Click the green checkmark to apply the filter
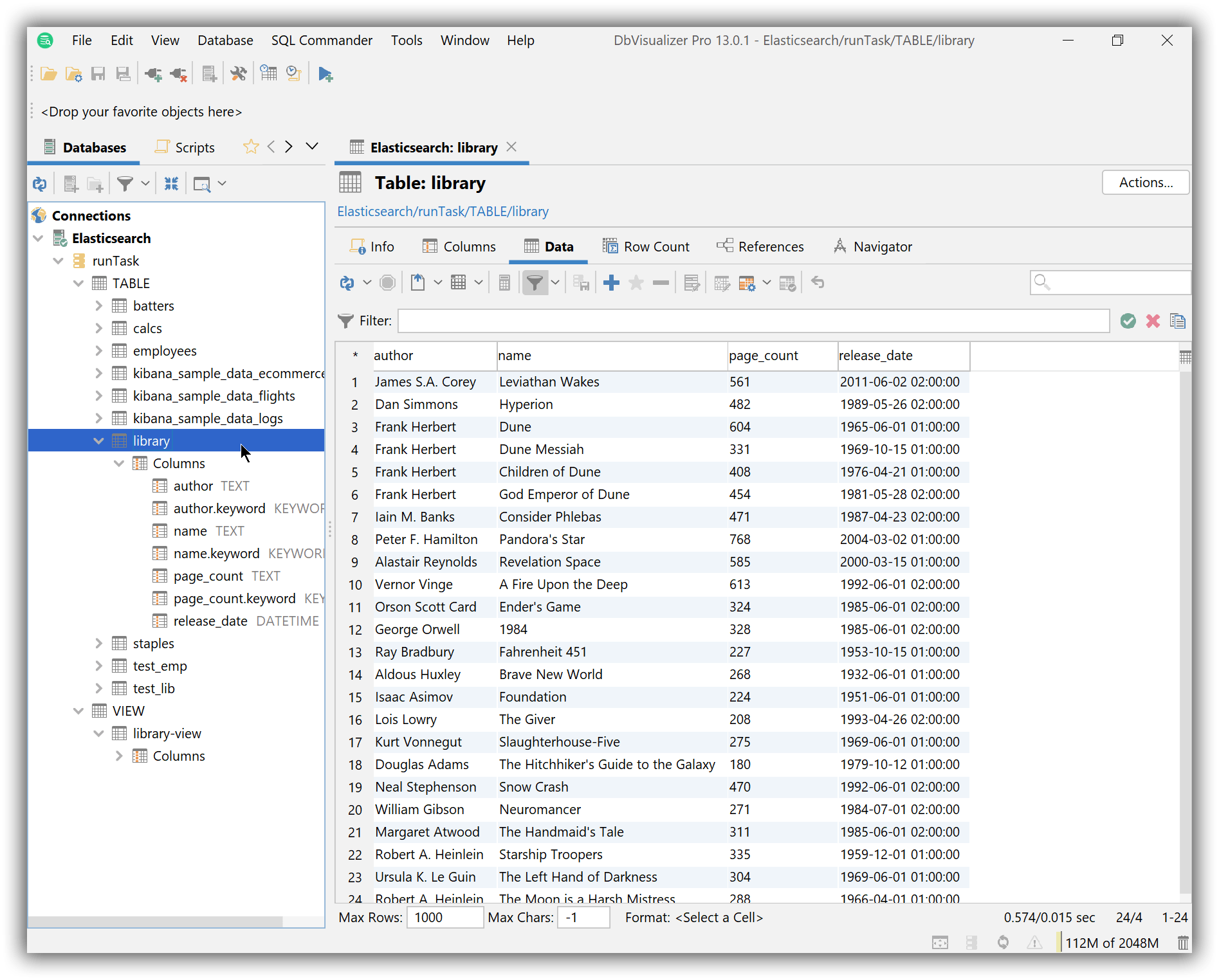This screenshot has height=980, width=1219. pyautogui.click(x=1128, y=320)
